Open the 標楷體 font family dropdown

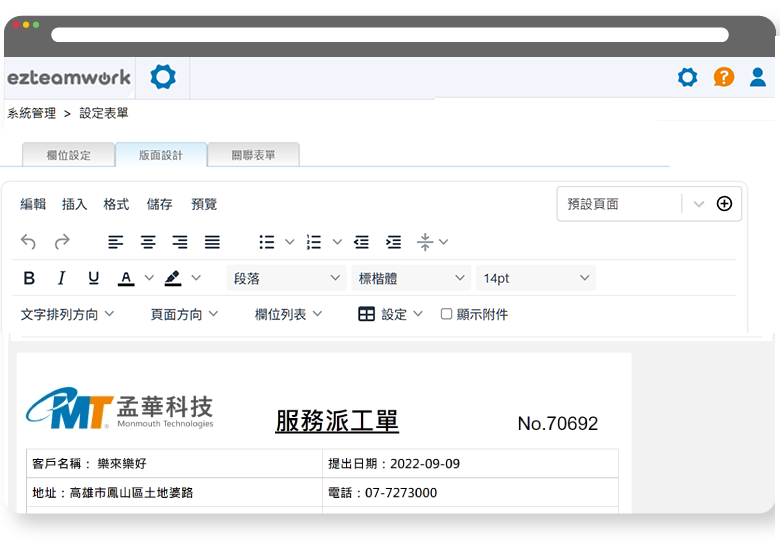(412, 278)
